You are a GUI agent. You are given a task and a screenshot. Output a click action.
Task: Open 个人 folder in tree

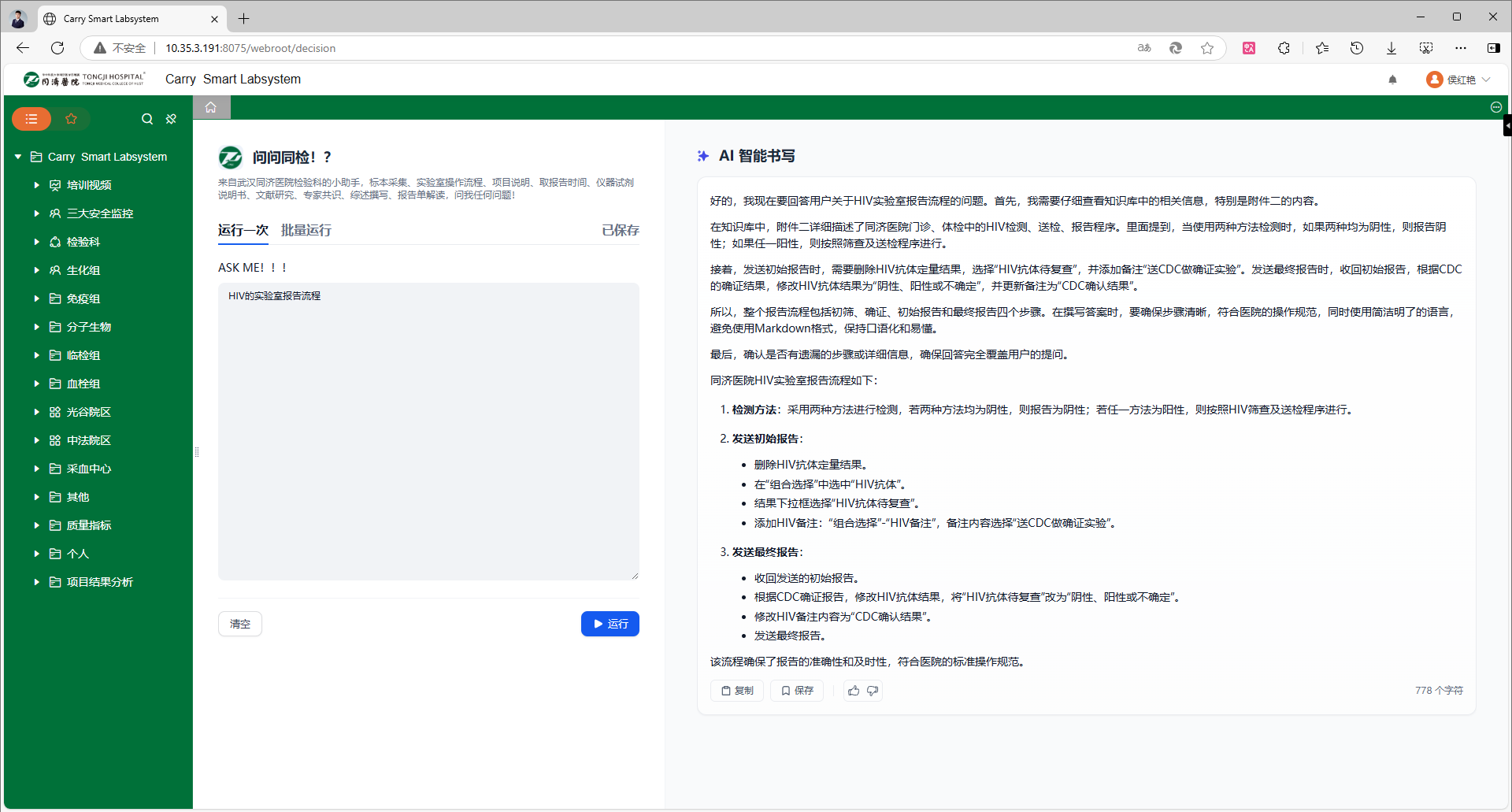coord(77,554)
